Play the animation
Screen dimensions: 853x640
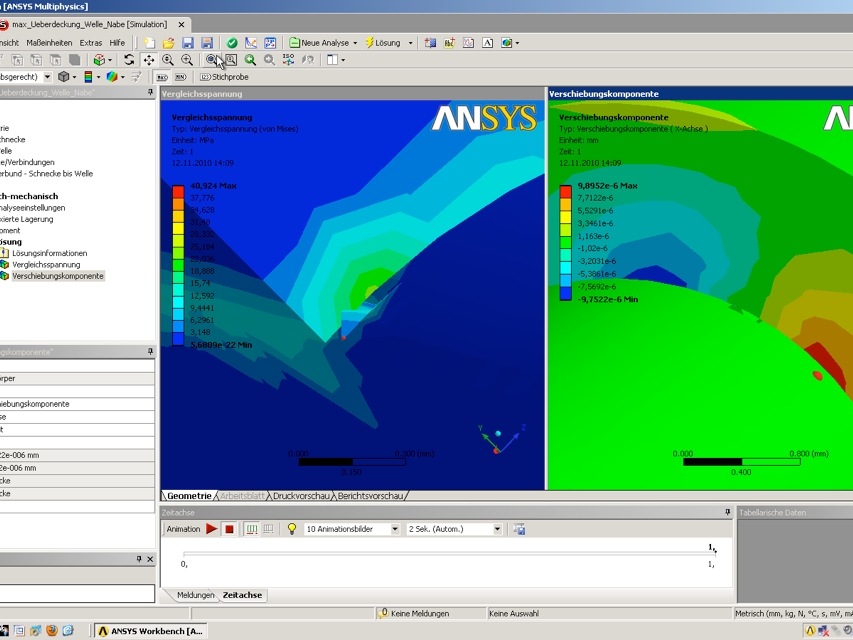point(212,529)
